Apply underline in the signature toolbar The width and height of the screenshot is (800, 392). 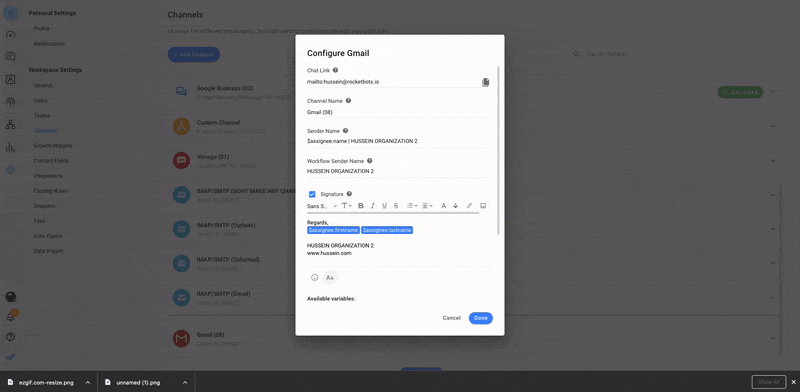click(x=384, y=206)
